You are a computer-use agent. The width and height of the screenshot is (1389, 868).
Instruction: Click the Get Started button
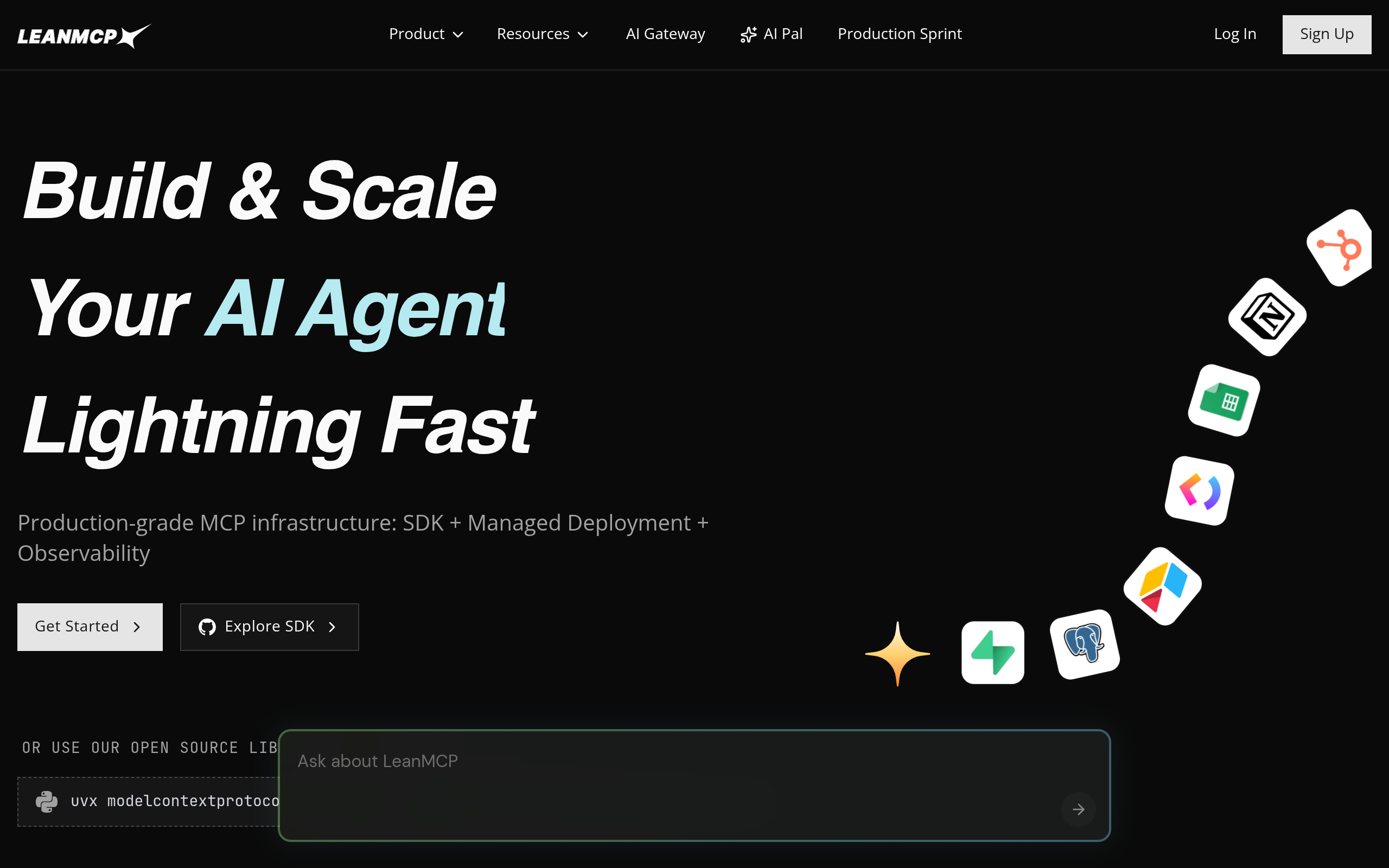tap(90, 626)
